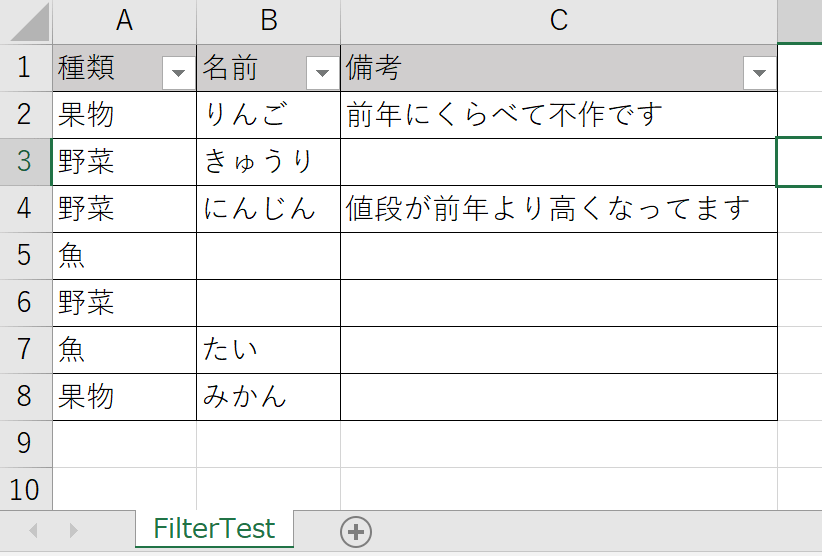Click the cell containing きゅうり
The image size is (822, 556).
point(268,162)
